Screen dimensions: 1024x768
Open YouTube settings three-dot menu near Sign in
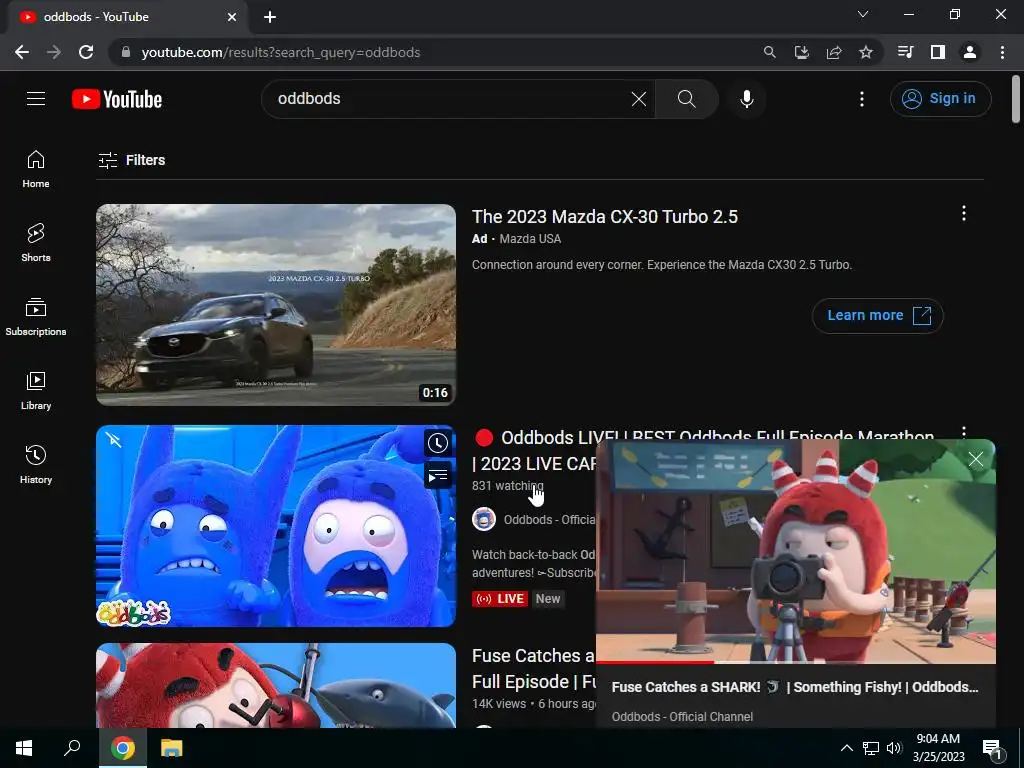862,99
